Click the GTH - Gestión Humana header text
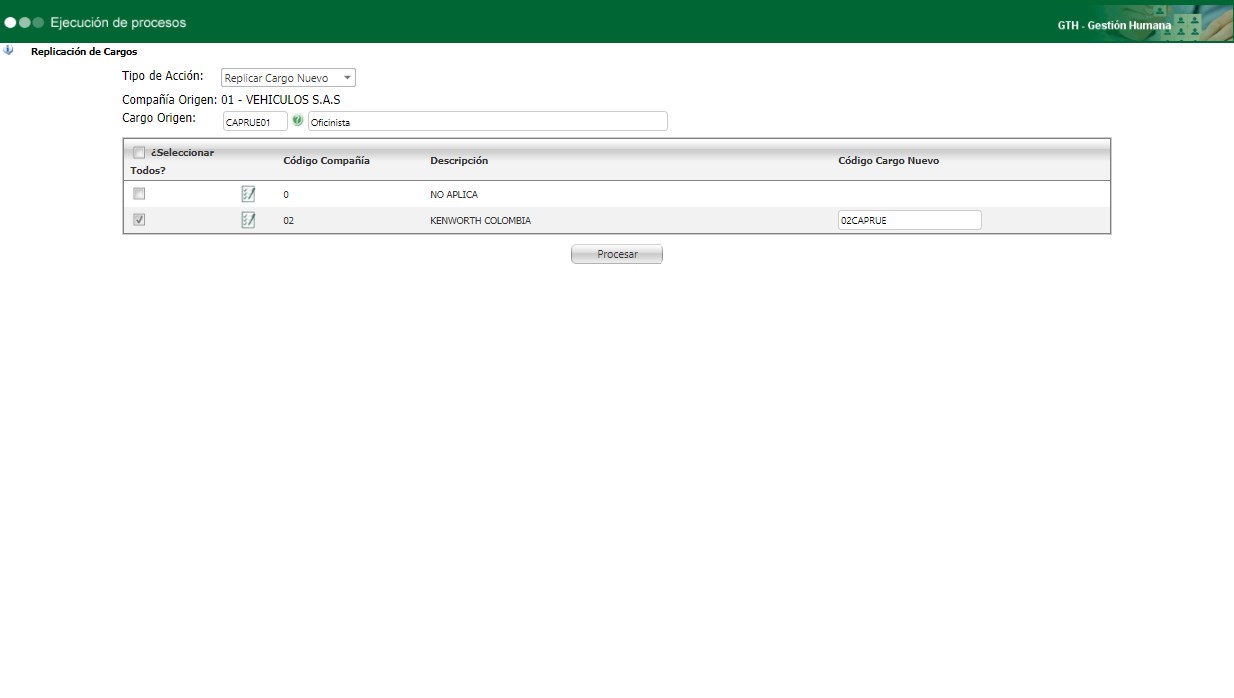 pyautogui.click(x=1114, y=25)
